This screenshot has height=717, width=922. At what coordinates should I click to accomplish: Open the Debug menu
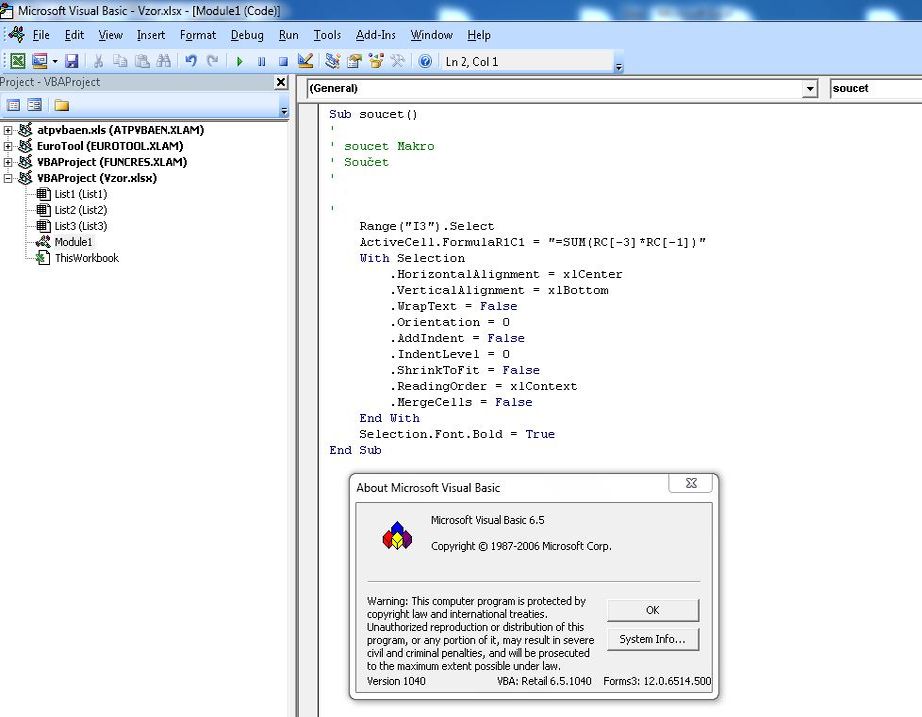pyautogui.click(x=247, y=35)
